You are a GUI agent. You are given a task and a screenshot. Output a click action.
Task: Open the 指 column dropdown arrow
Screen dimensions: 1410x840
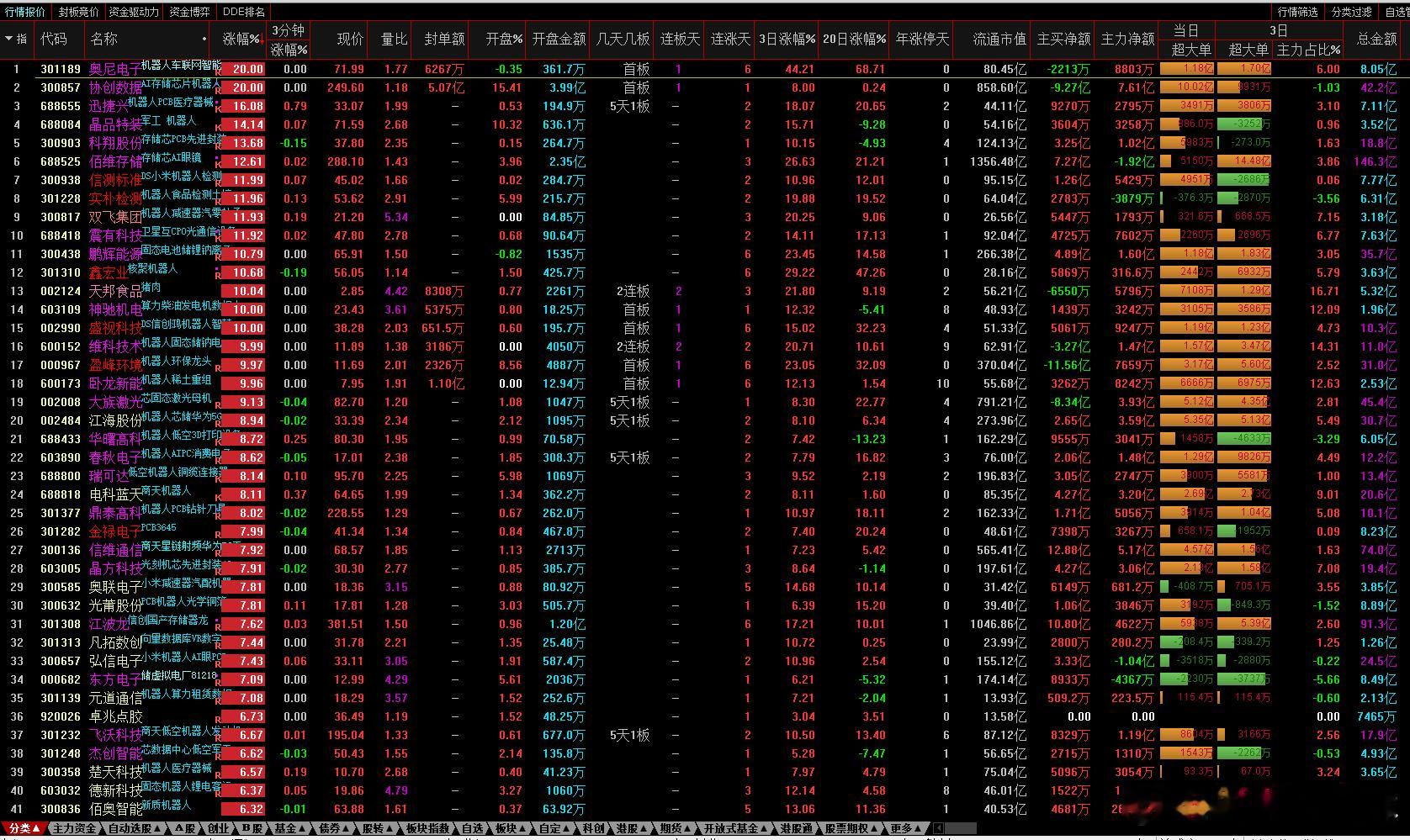tap(8, 39)
